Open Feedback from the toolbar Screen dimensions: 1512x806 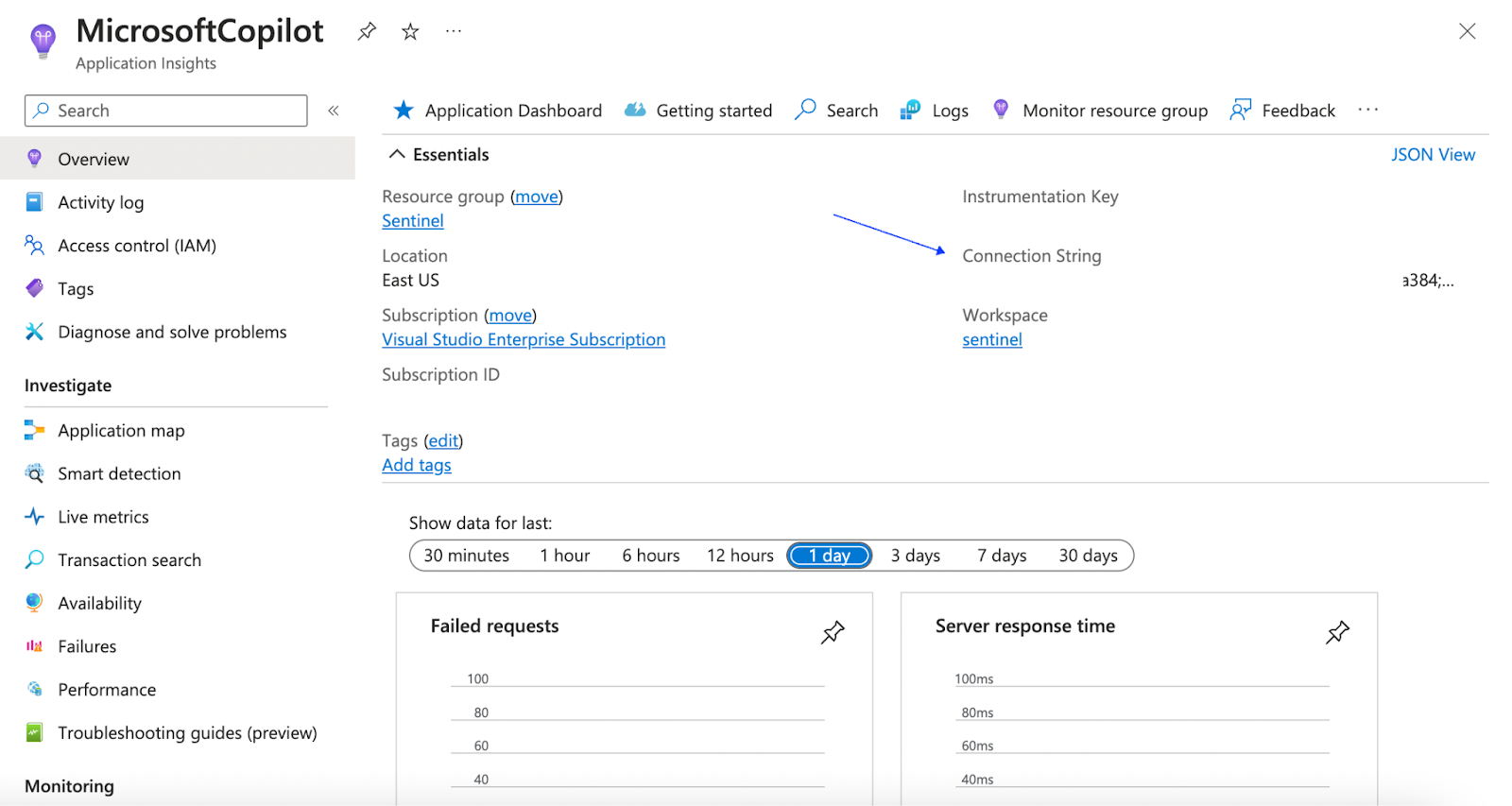[1282, 111]
